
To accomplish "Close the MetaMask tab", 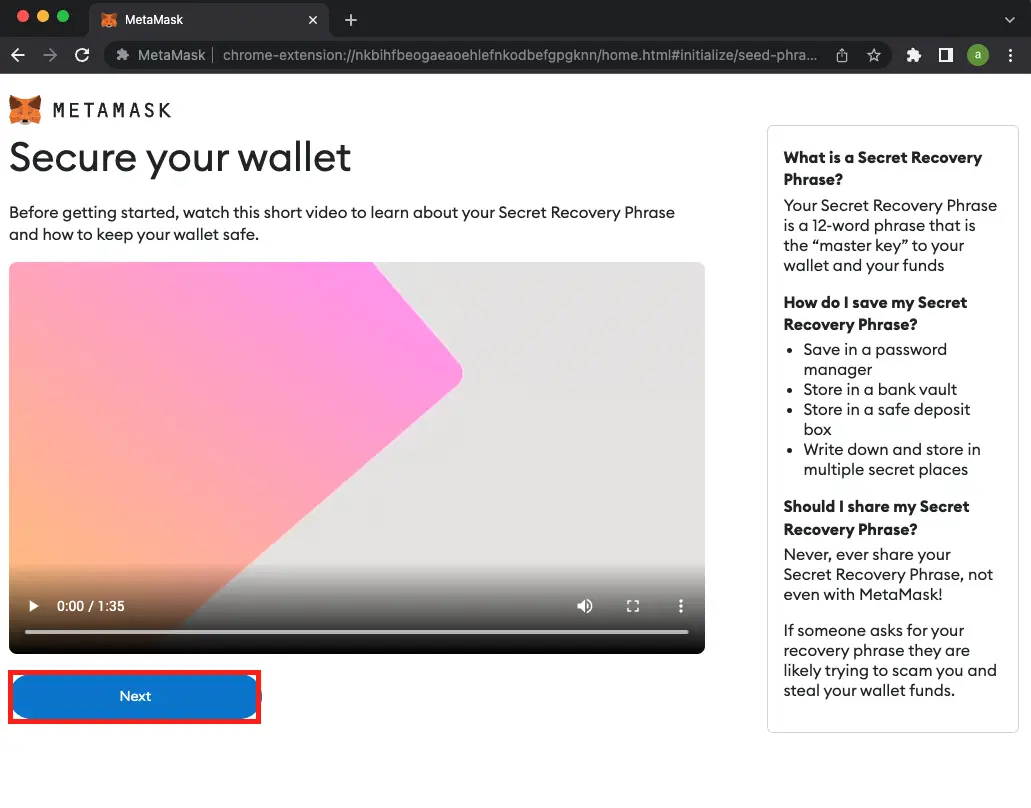I will coord(313,20).
